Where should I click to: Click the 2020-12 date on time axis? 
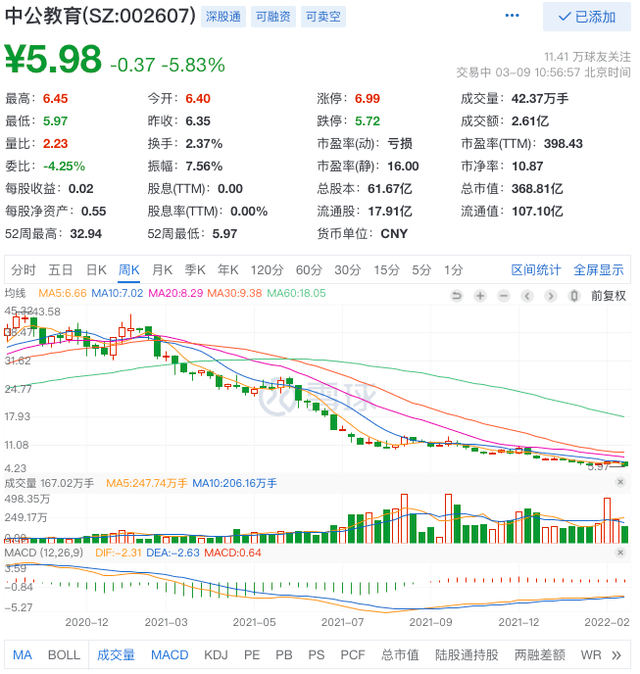(86, 622)
